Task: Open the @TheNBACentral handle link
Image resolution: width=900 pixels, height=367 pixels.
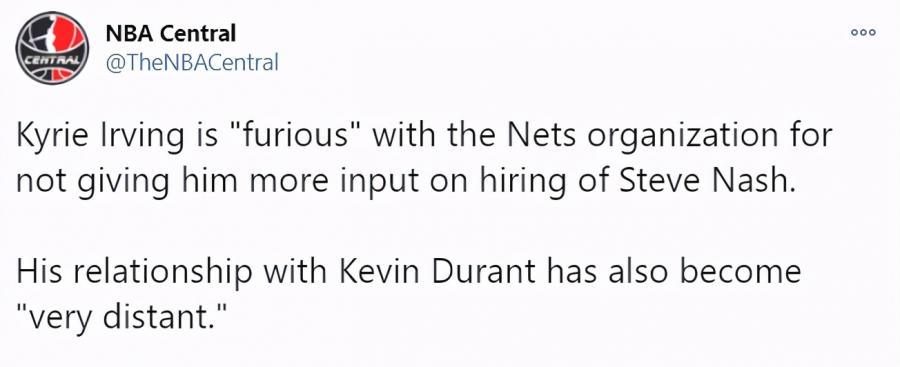Action: (x=192, y=61)
